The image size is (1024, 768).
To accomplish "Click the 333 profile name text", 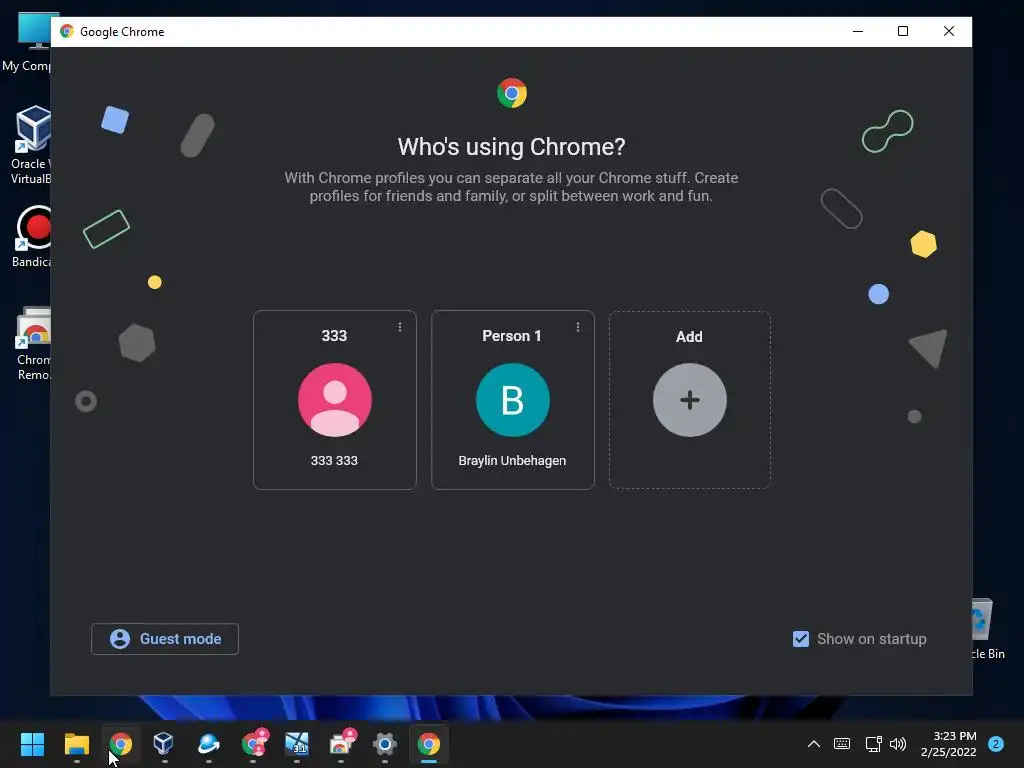I will [334, 336].
